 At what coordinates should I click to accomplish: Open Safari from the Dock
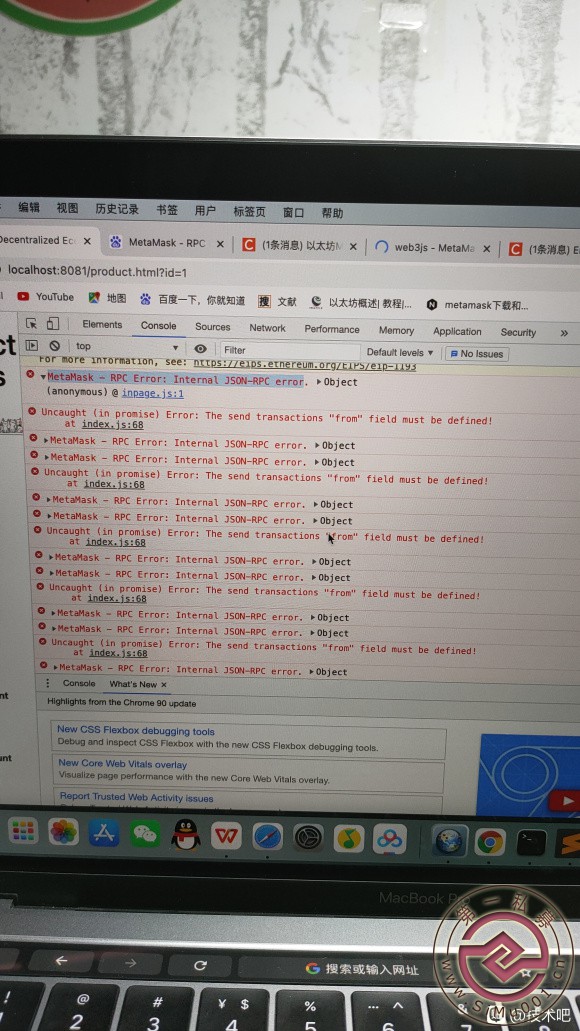pos(268,837)
